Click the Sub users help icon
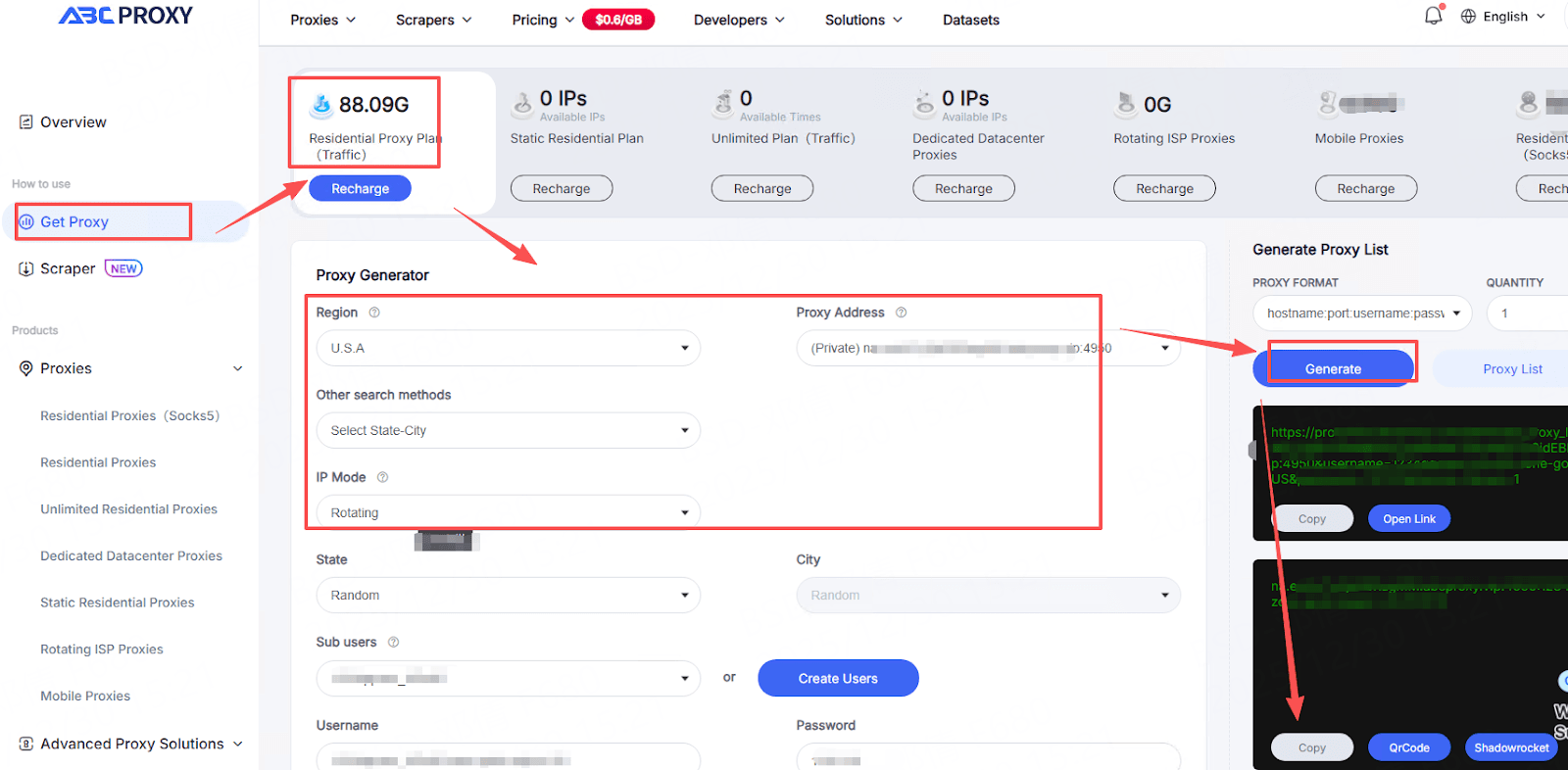The width and height of the screenshot is (1568, 770). [393, 643]
